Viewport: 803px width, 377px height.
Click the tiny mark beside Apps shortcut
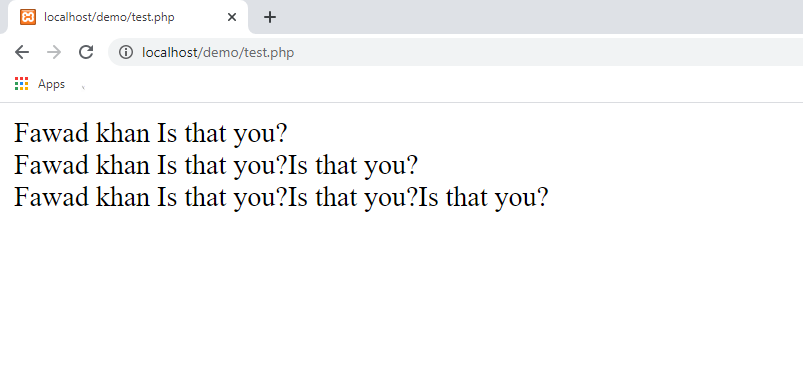83,88
